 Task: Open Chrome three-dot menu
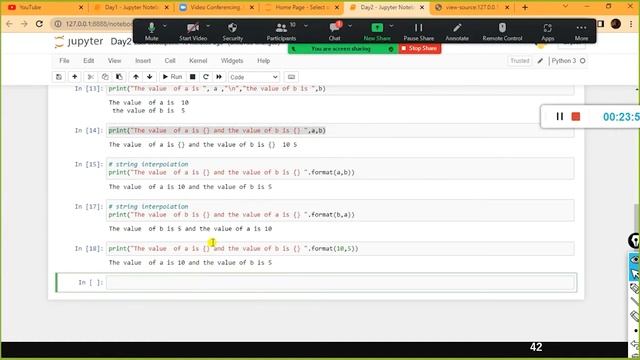coord(631,24)
